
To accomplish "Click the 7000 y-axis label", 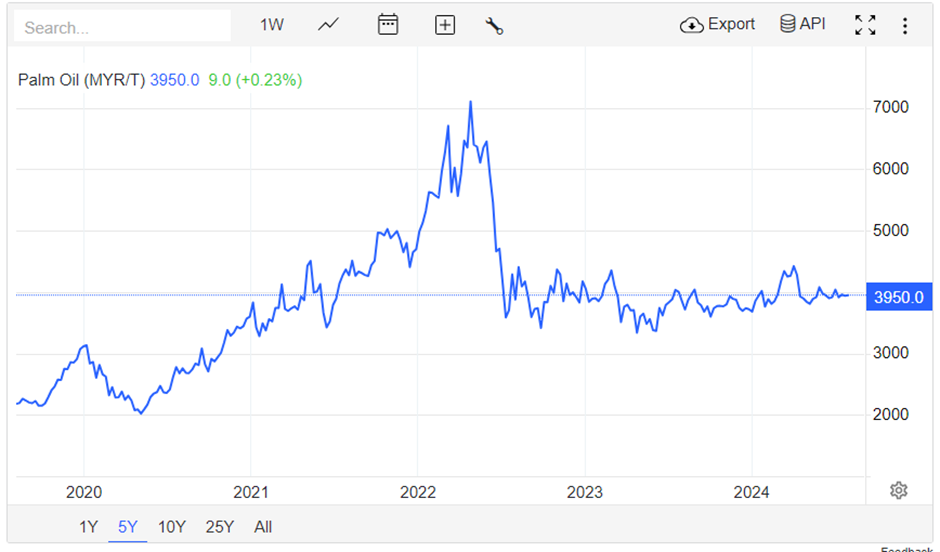I will point(891,107).
